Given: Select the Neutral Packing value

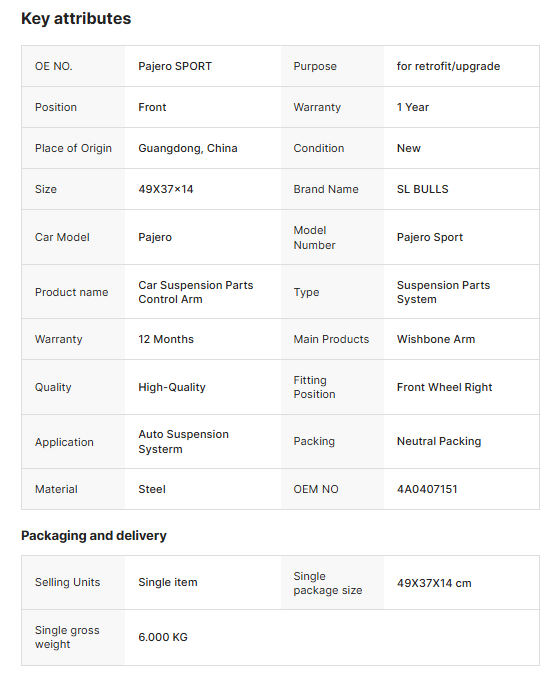Looking at the screenshot, I should click(439, 441).
